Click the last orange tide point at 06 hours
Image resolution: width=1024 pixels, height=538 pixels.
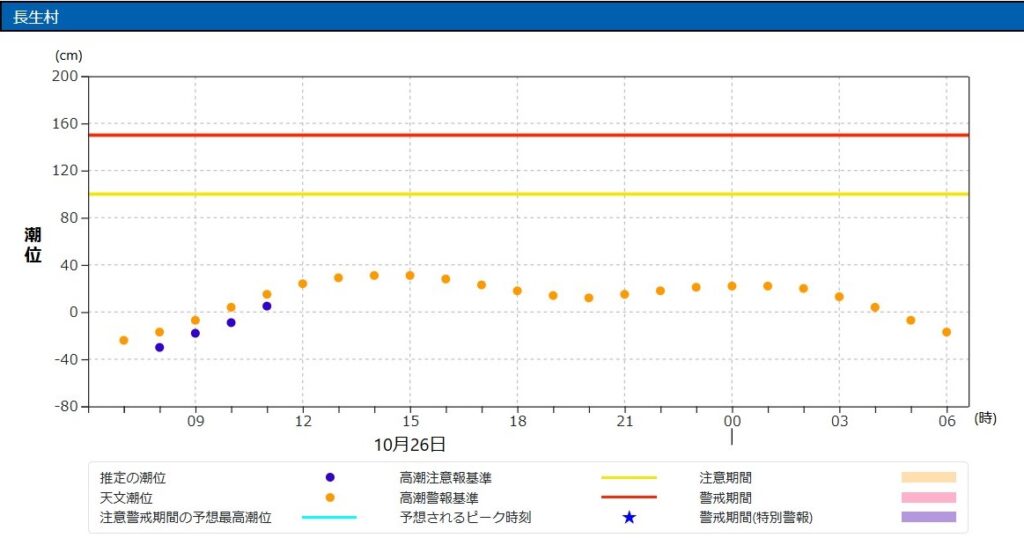(x=947, y=332)
